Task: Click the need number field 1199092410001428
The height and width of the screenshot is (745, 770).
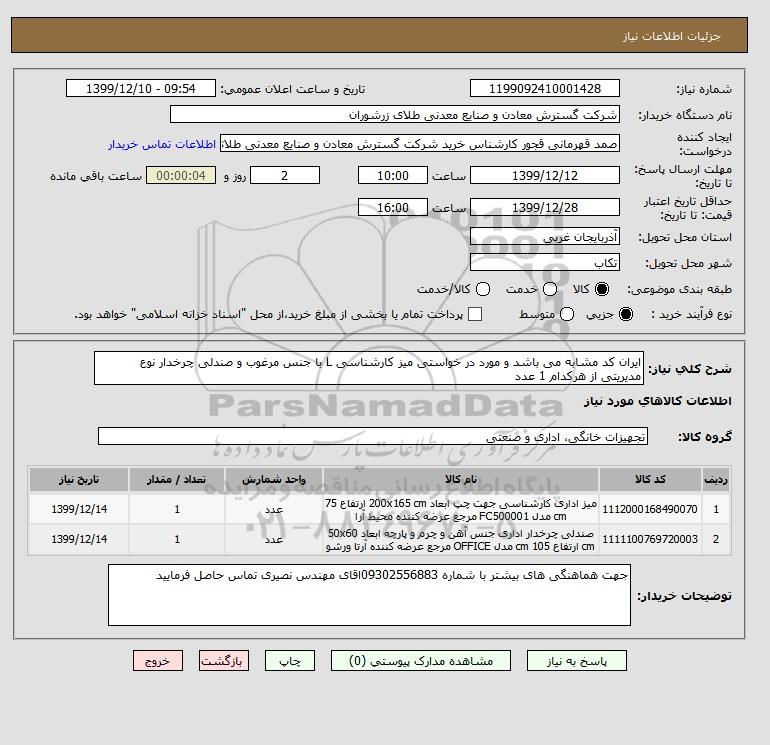Action: [x=545, y=88]
